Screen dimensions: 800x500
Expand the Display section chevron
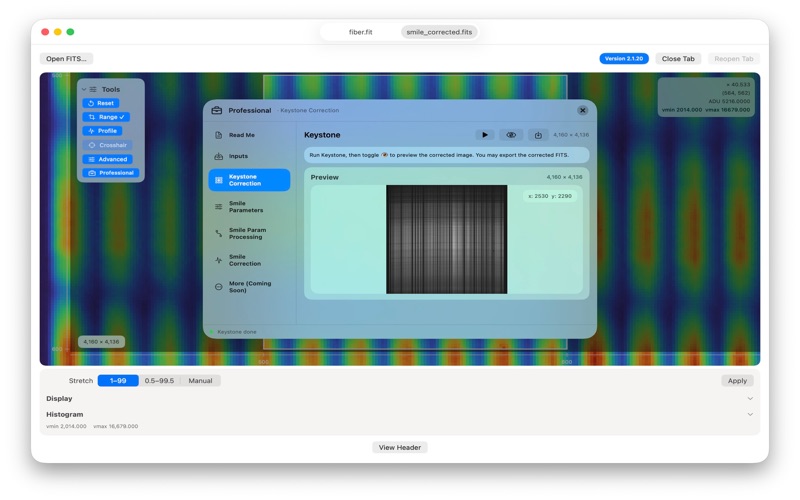750,398
